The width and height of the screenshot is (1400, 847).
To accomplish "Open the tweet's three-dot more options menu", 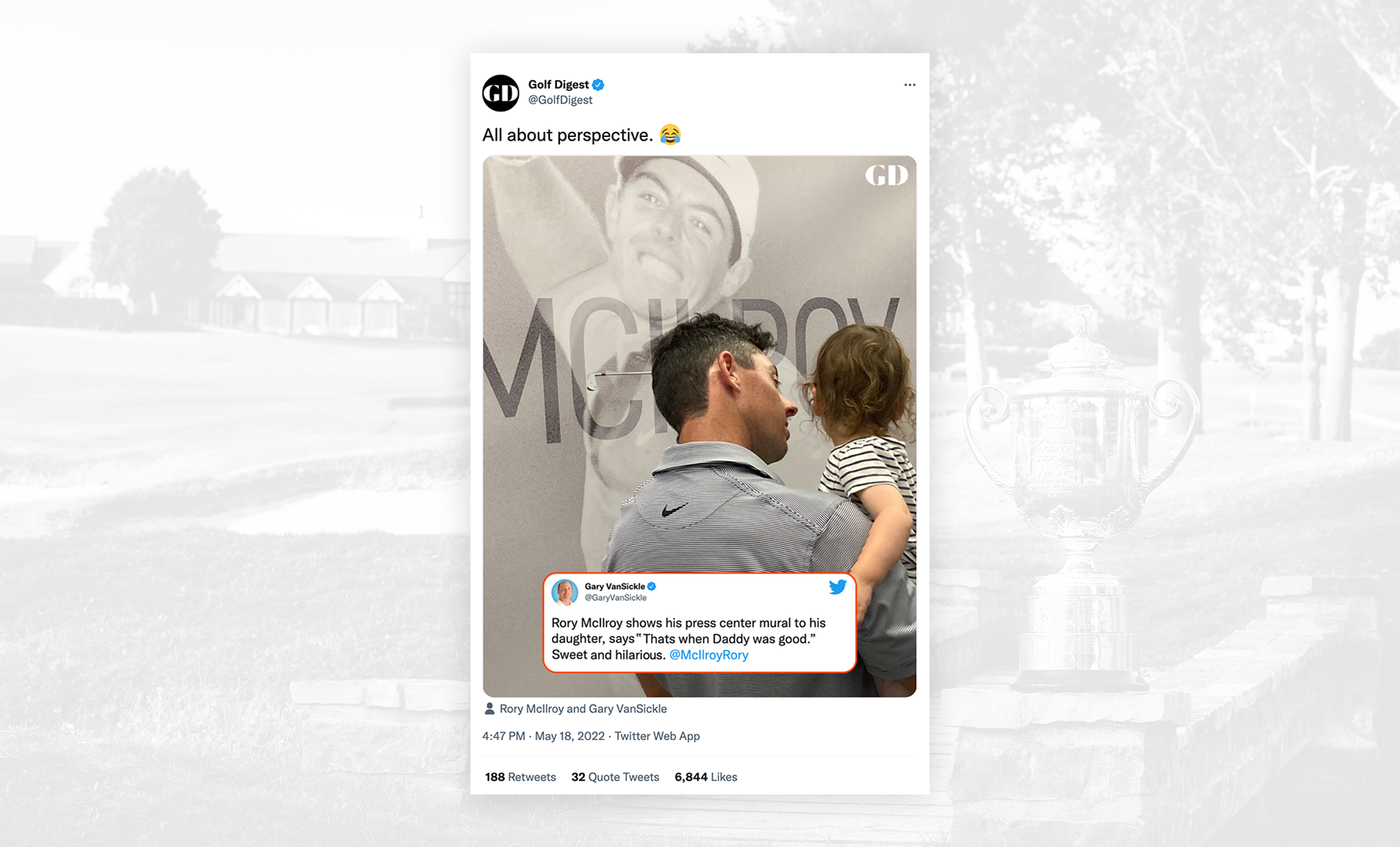I will coord(909,85).
